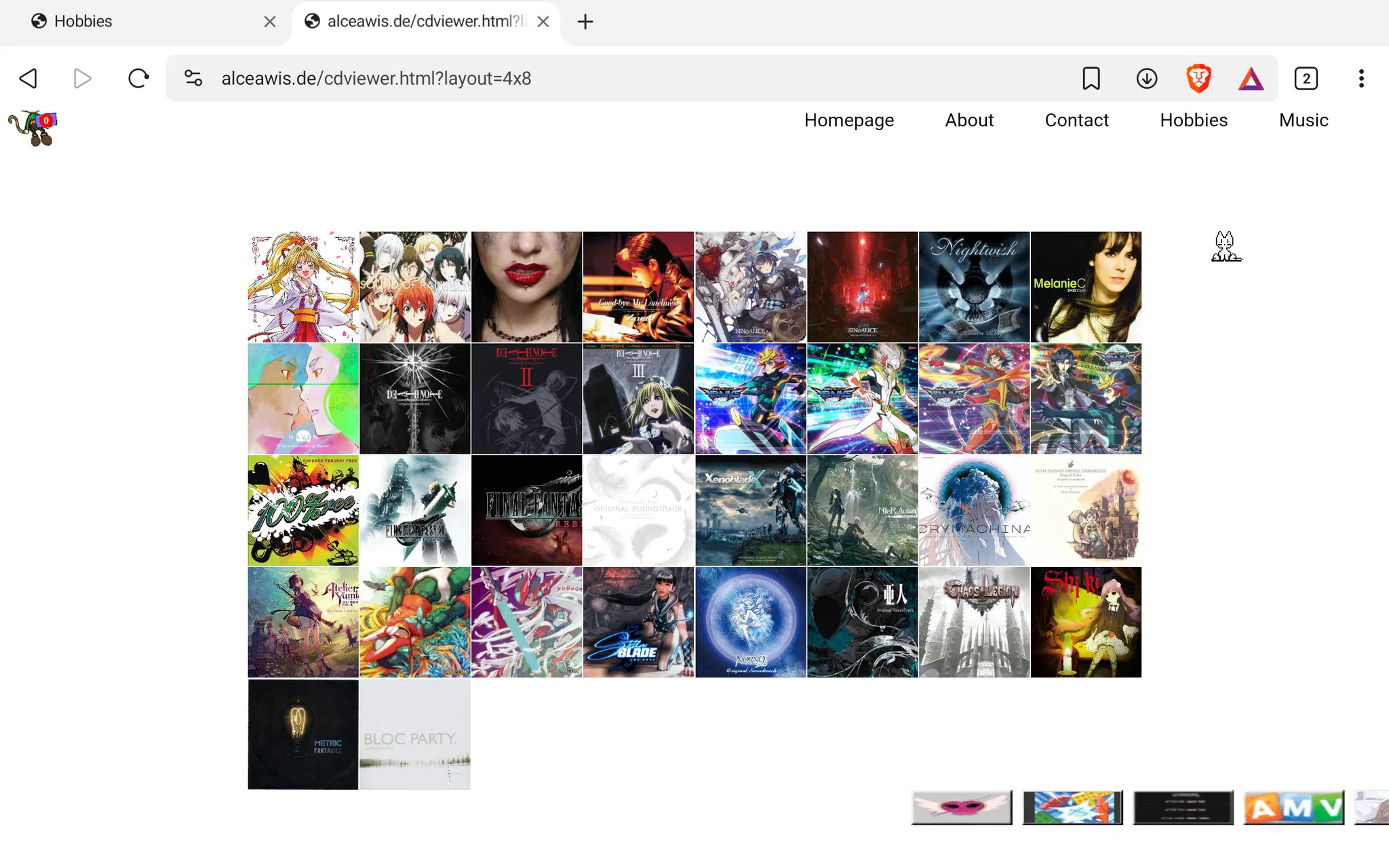This screenshot has width=1389, height=868.
Task: Open the red lips album cover
Action: pyautogui.click(x=526, y=287)
